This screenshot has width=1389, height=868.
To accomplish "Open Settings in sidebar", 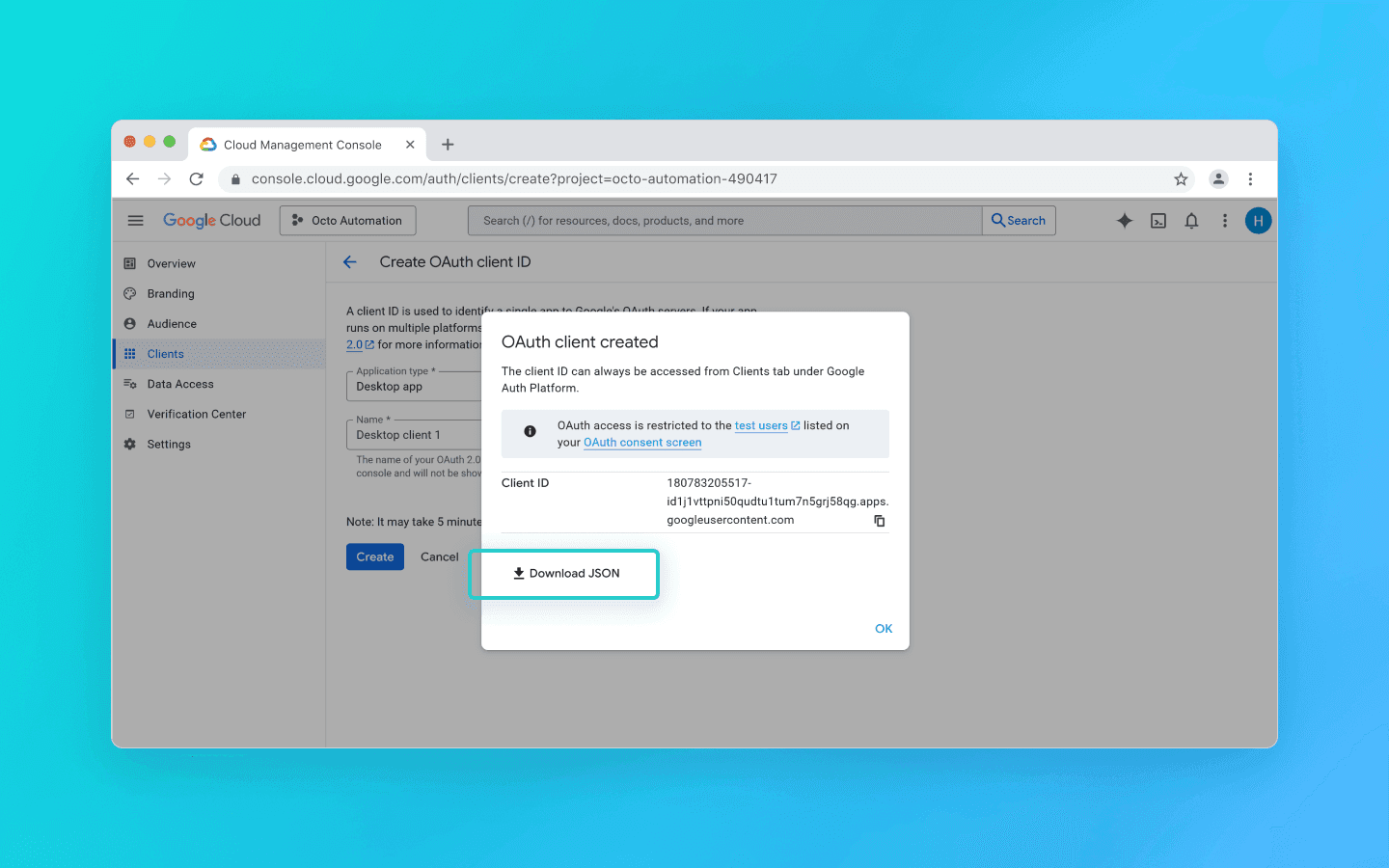I will (219, 445).
